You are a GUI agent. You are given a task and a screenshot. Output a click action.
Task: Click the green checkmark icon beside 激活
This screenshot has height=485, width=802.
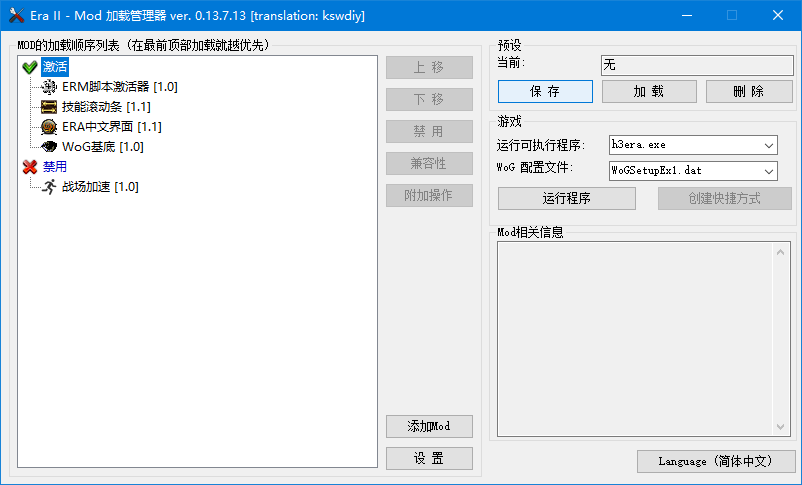pos(30,67)
